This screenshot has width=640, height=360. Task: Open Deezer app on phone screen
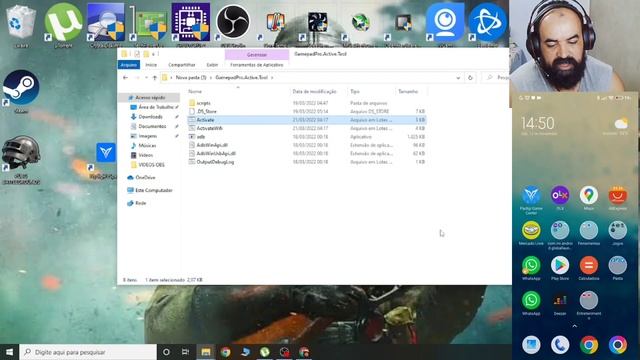(560, 303)
